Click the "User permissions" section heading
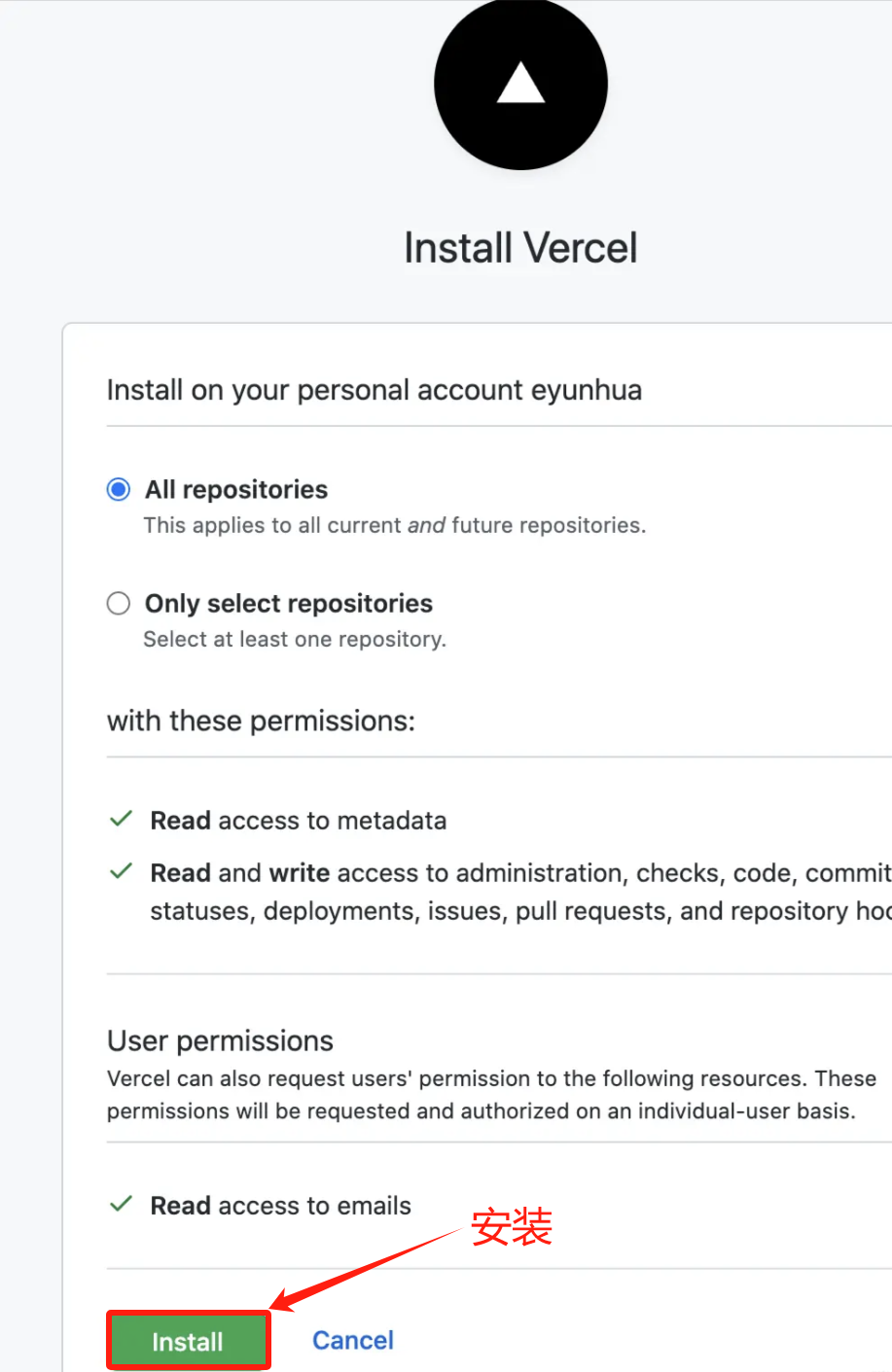 pos(220,1040)
